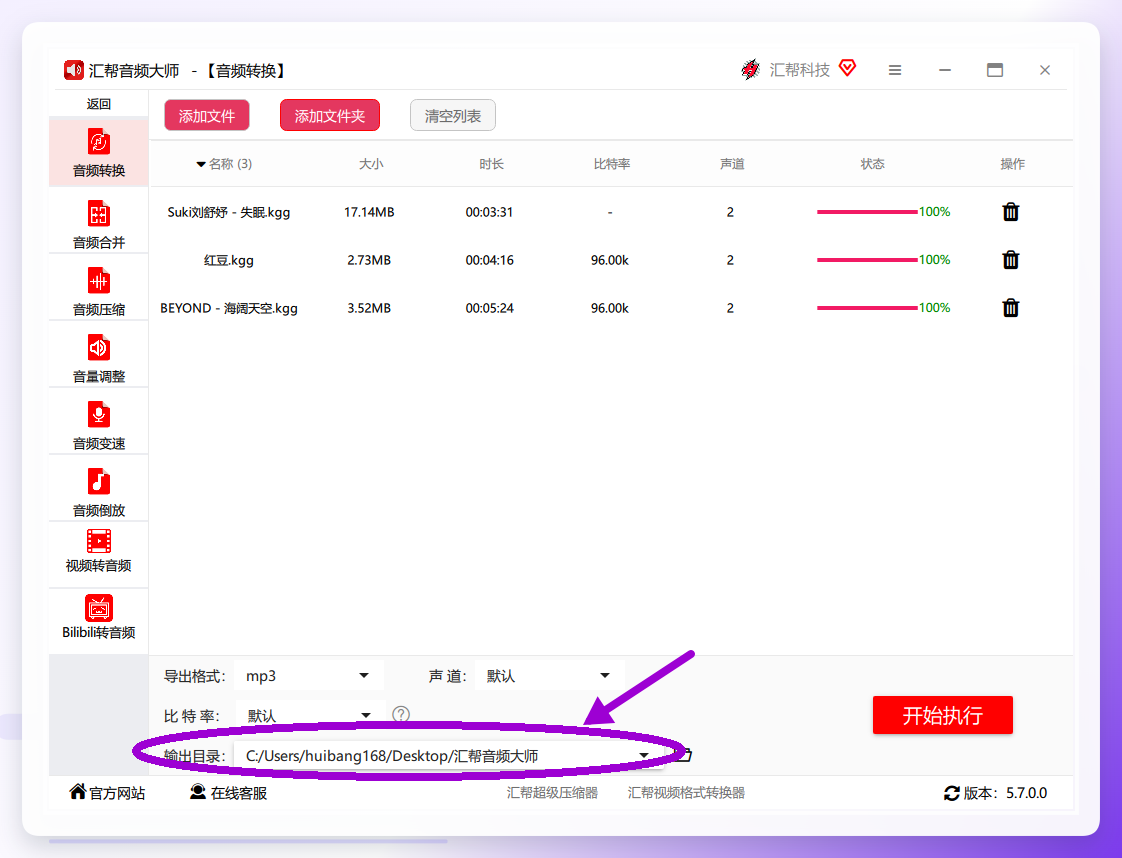Open the 声道 默认 dropdown
The image size is (1122, 858).
pyautogui.click(x=550, y=676)
